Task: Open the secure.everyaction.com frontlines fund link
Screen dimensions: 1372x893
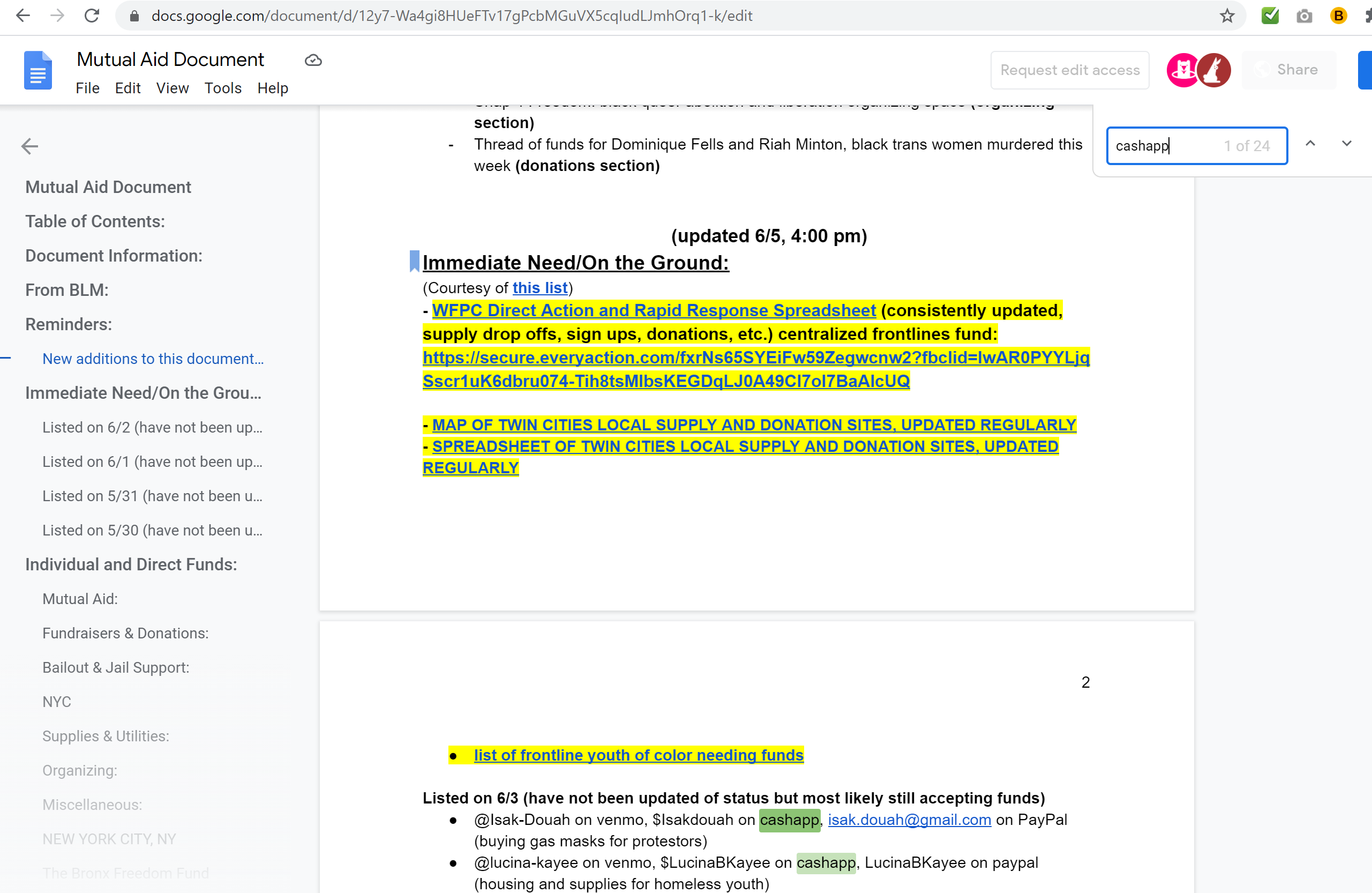Action: (x=756, y=369)
